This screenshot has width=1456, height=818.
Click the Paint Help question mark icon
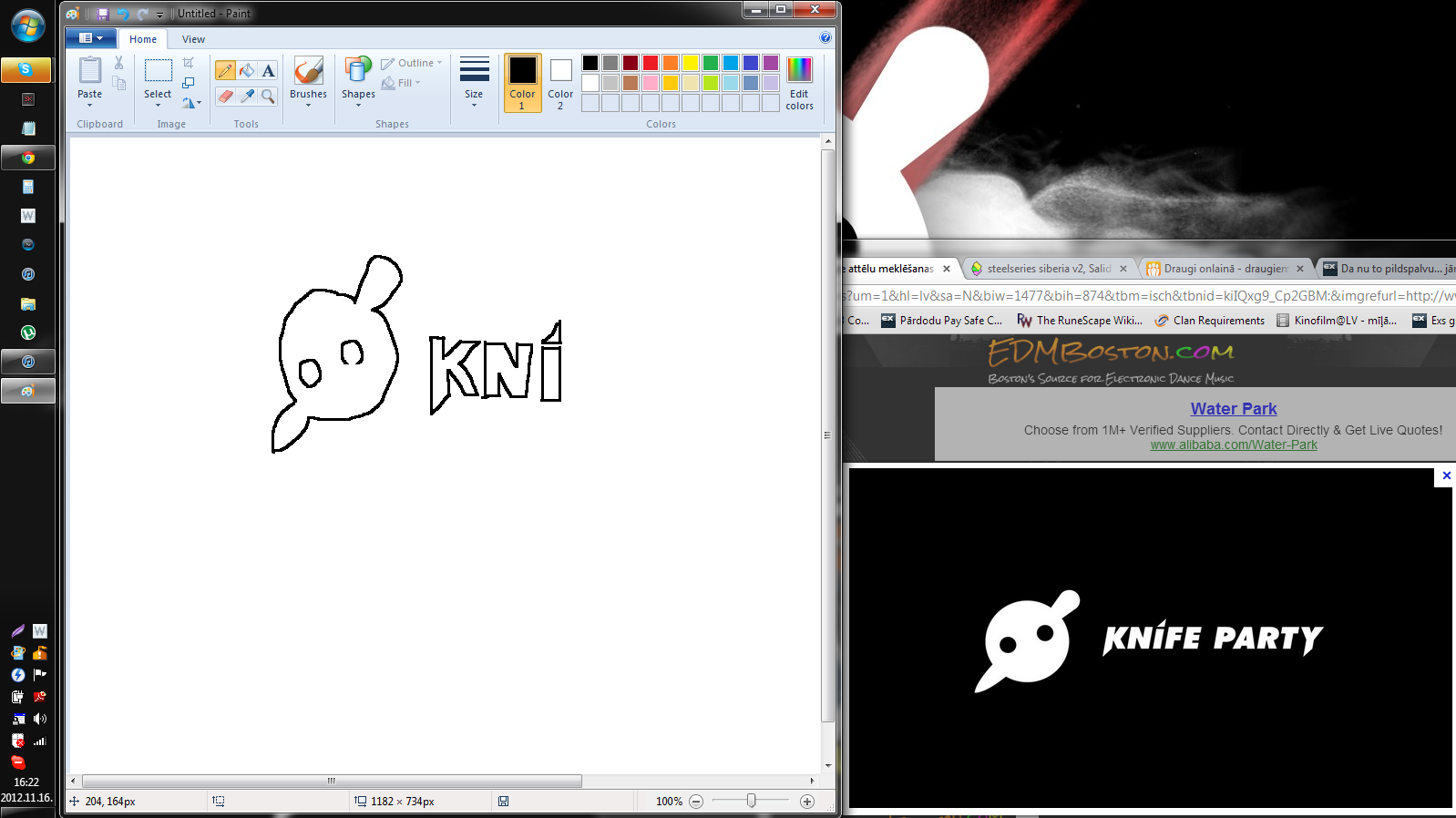[x=825, y=37]
